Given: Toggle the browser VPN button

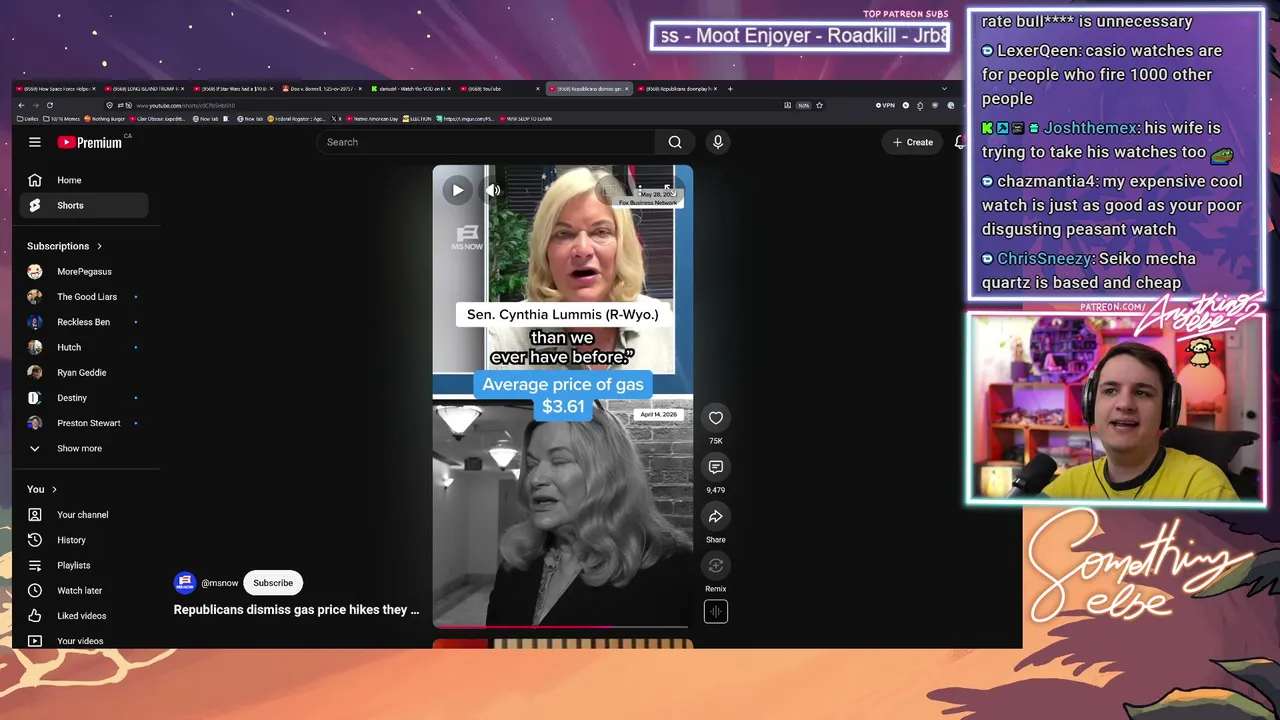Looking at the screenshot, I should [885, 105].
